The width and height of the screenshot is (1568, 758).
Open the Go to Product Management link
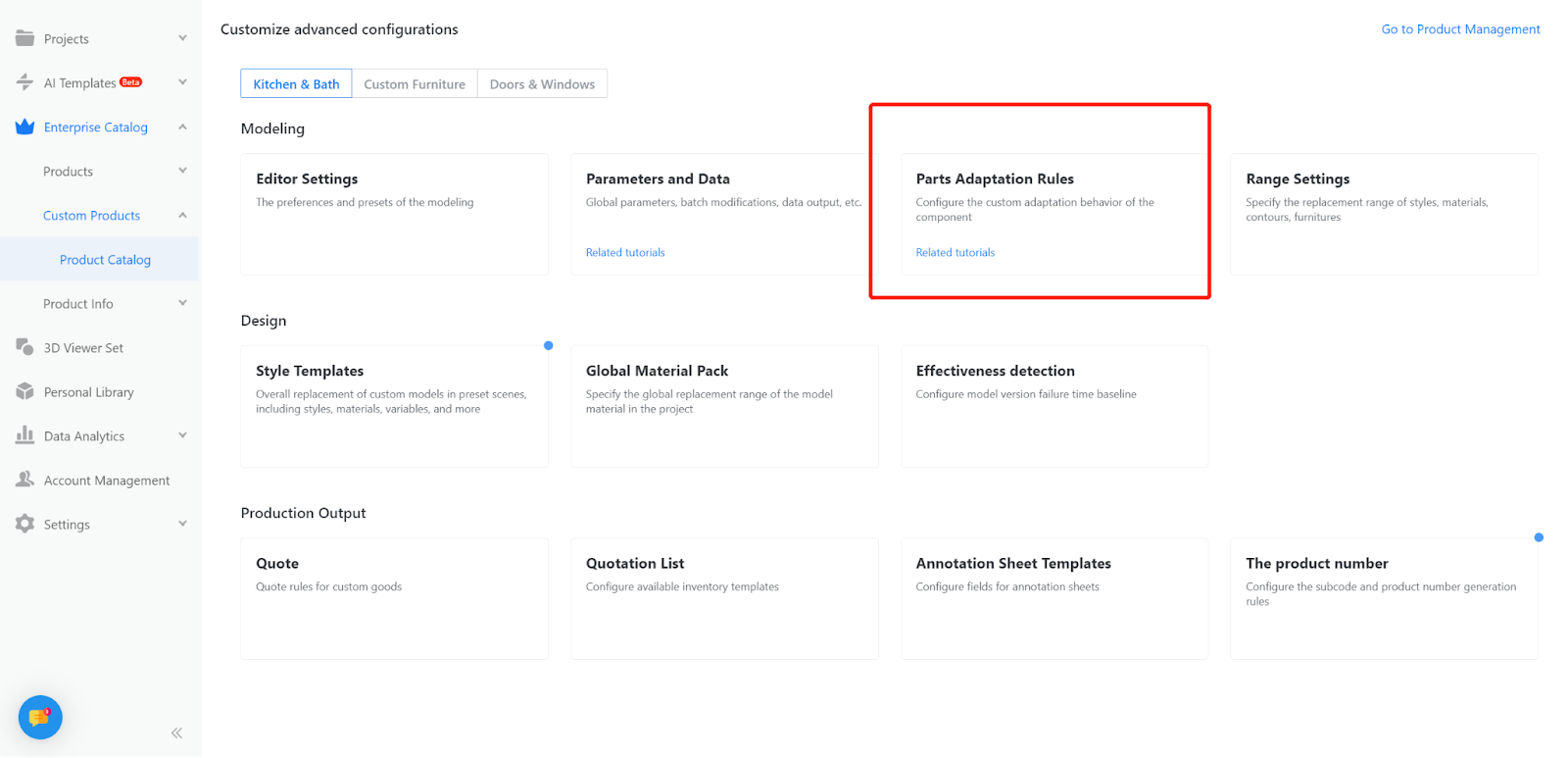point(1460,29)
